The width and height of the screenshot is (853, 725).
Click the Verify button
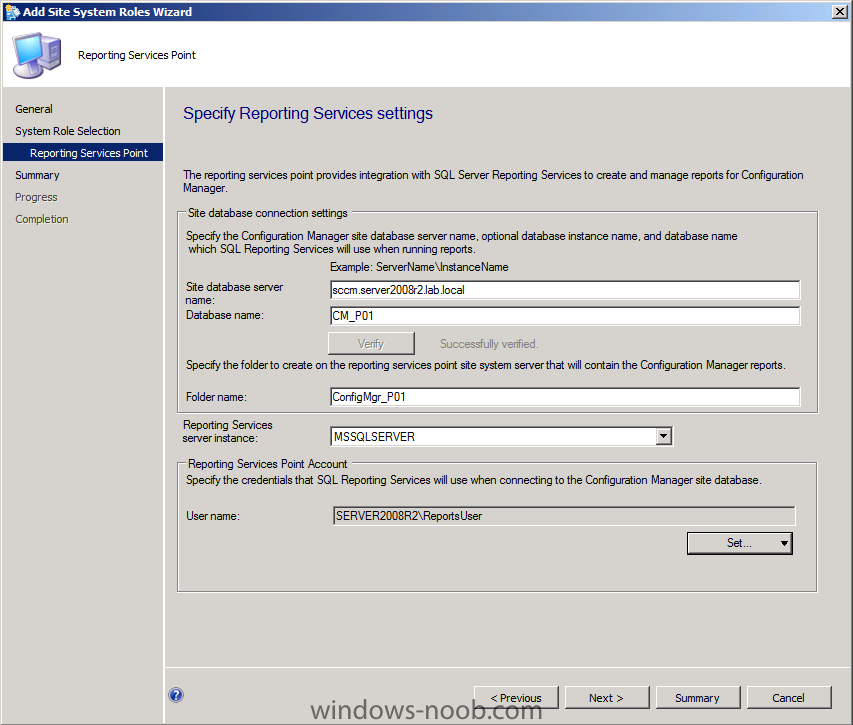[x=371, y=344]
